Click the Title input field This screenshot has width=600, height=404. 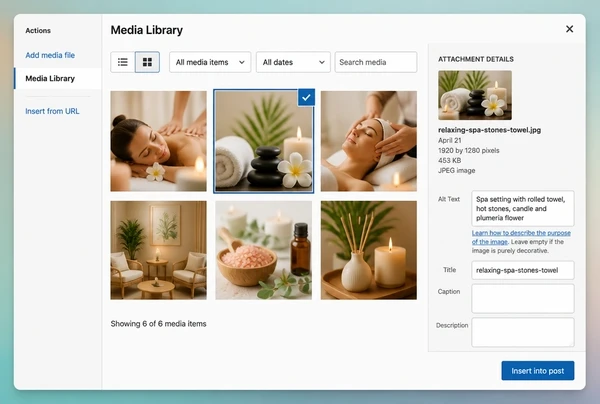click(523, 270)
